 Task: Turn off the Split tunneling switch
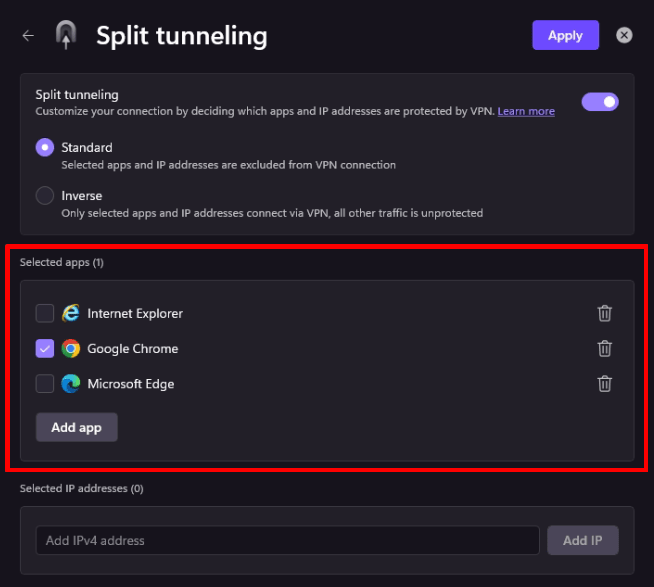pos(600,102)
